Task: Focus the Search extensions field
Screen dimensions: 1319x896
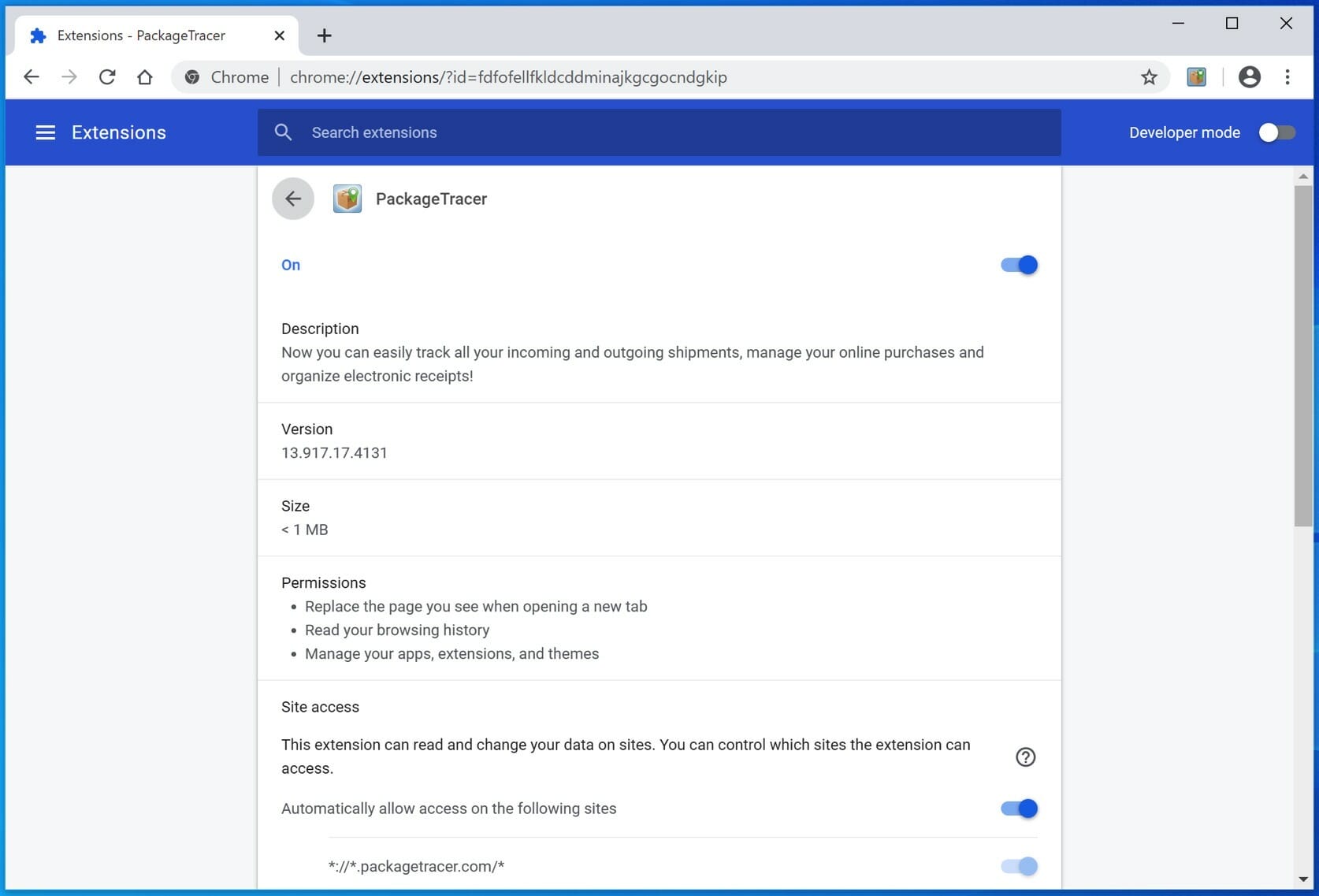Action: (x=659, y=132)
